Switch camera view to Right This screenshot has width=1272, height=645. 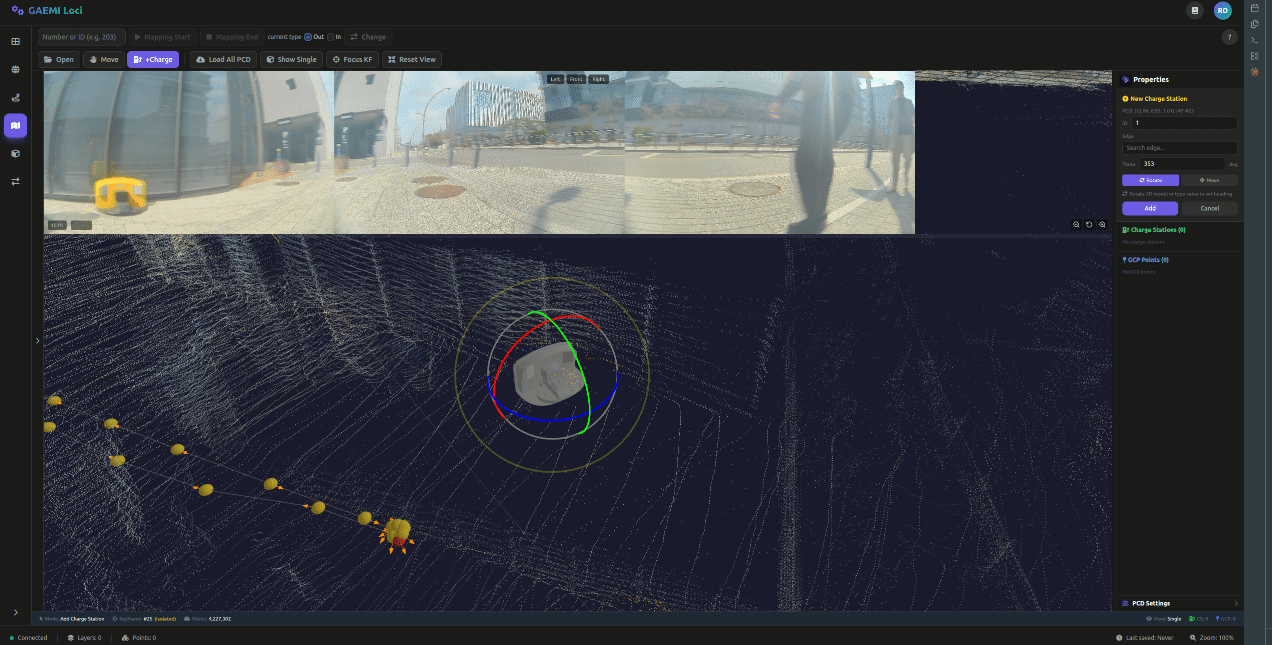[x=598, y=79]
